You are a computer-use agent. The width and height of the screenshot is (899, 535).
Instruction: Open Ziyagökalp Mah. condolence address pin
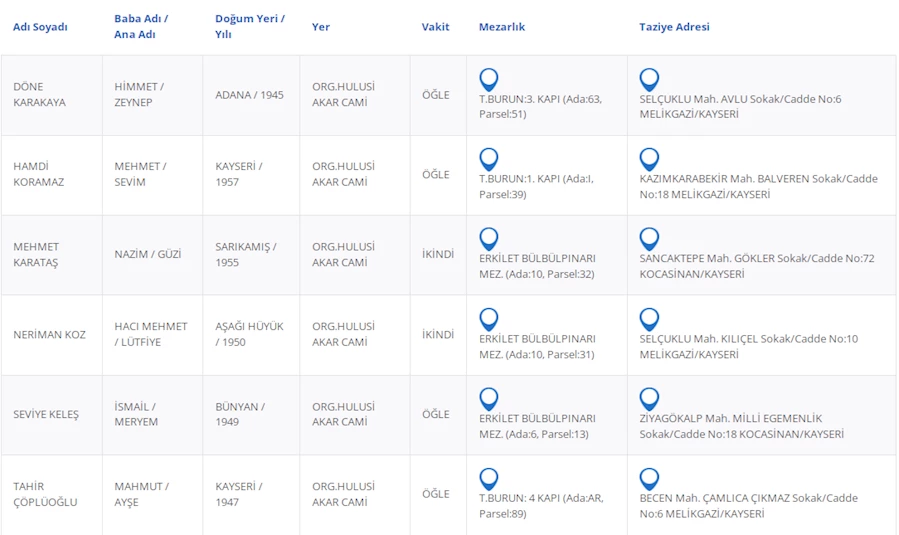click(x=649, y=399)
